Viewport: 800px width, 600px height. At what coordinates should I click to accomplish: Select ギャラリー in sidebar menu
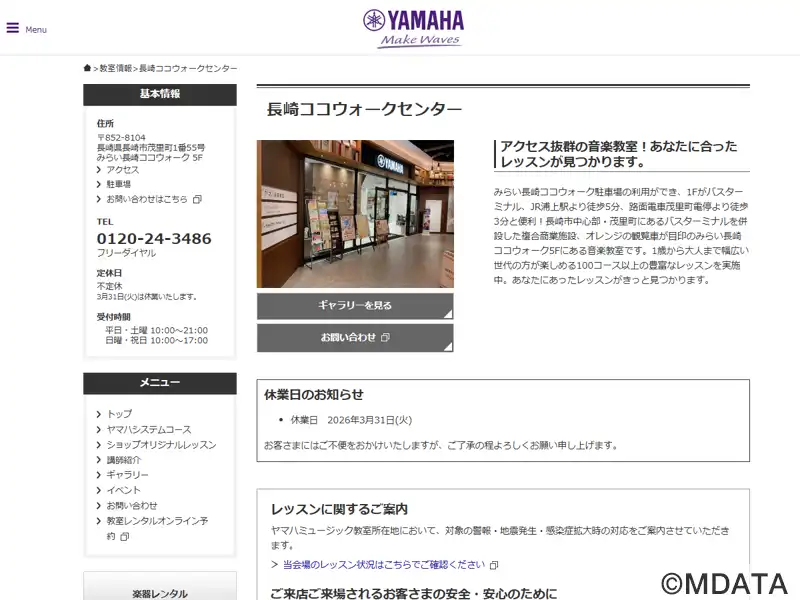tap(128, 474)
